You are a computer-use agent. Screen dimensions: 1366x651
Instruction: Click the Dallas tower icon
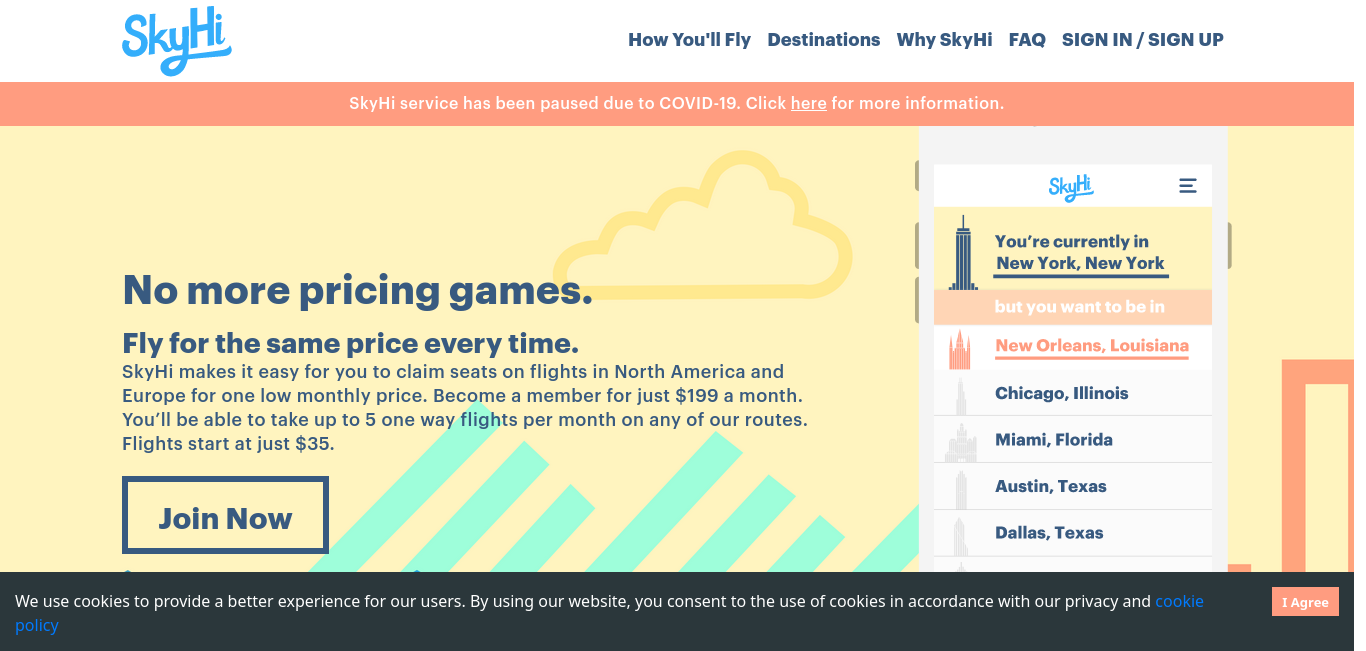pos(960,535)
